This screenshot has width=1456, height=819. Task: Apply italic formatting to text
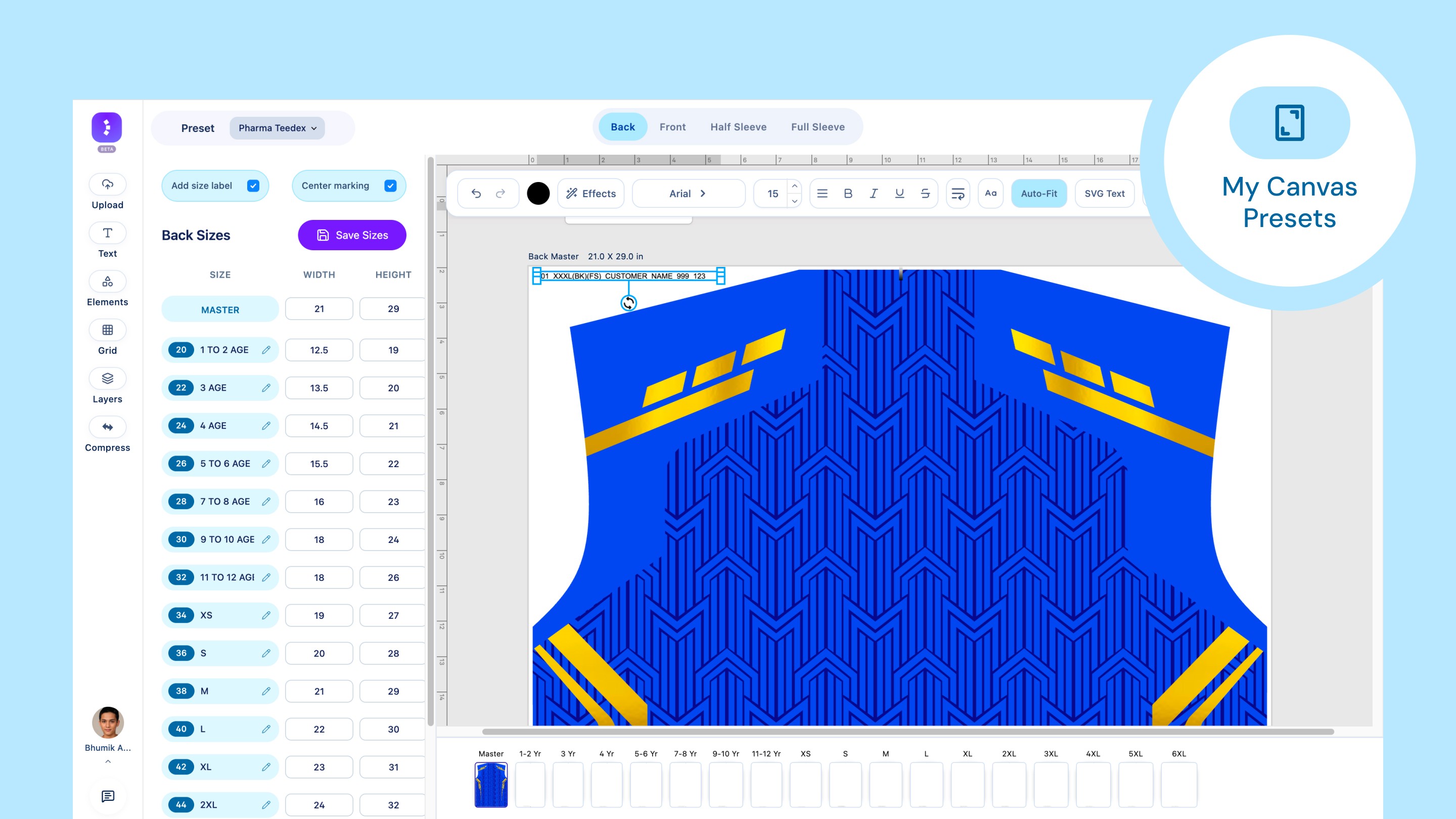click(874, 193)
